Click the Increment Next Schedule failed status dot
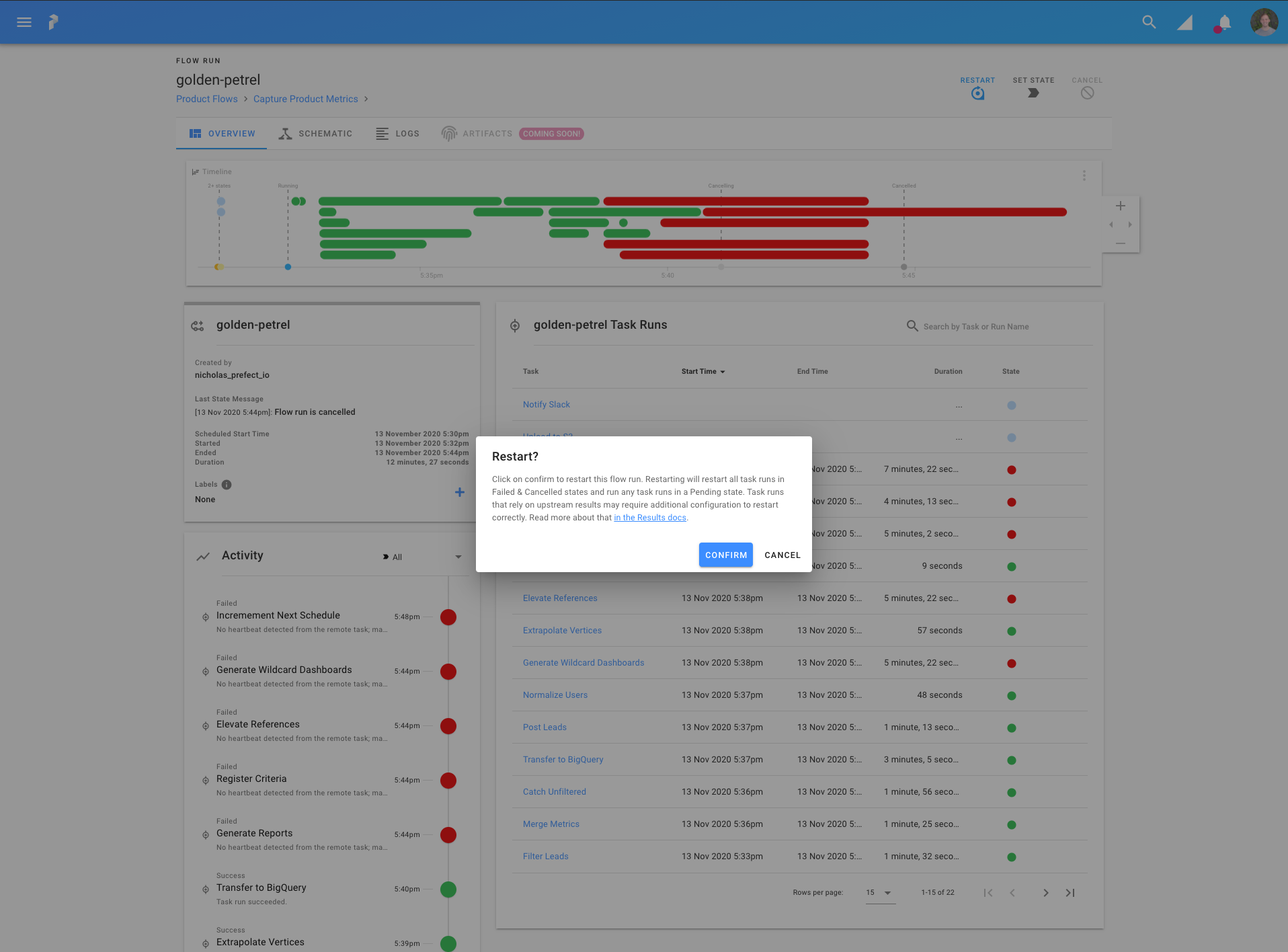Image resolution: width=1288 pixels, height=952 pixels. point(448,617)
